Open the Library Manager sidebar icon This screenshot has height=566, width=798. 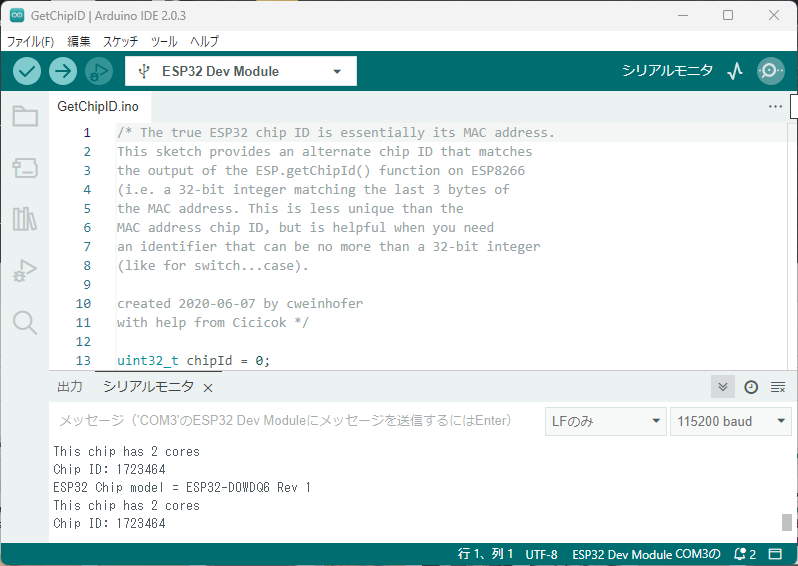tap(25, 219)
